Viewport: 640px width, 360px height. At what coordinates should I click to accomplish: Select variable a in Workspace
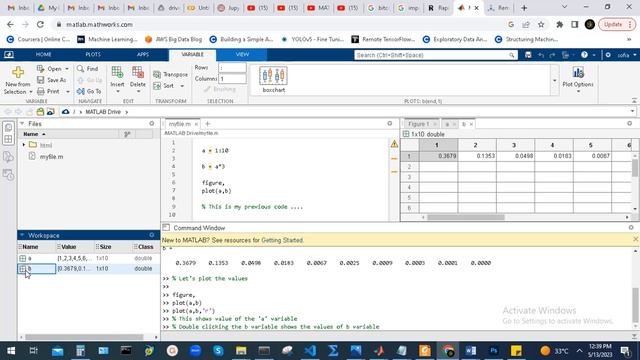(29, 258)
